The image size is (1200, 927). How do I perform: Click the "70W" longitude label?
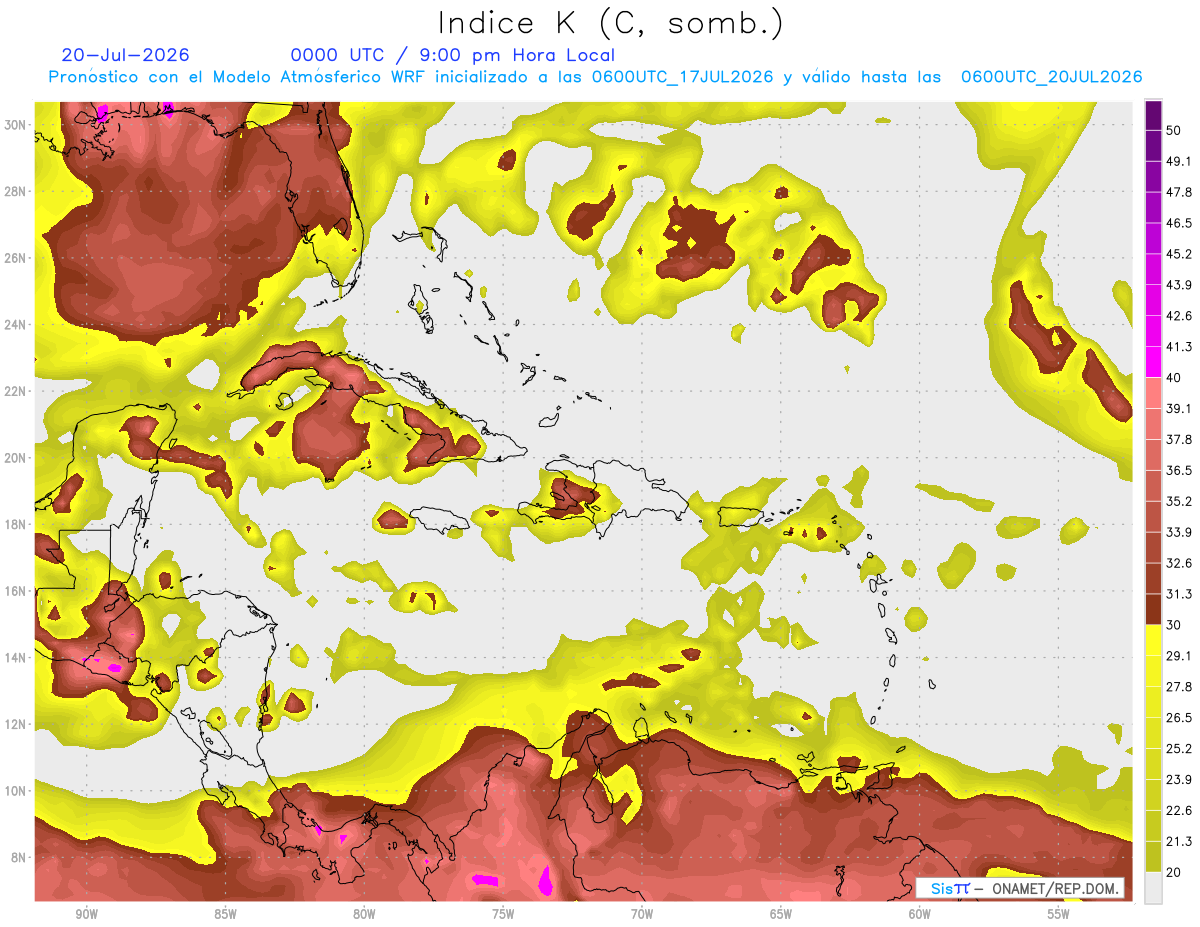point(642,915)
